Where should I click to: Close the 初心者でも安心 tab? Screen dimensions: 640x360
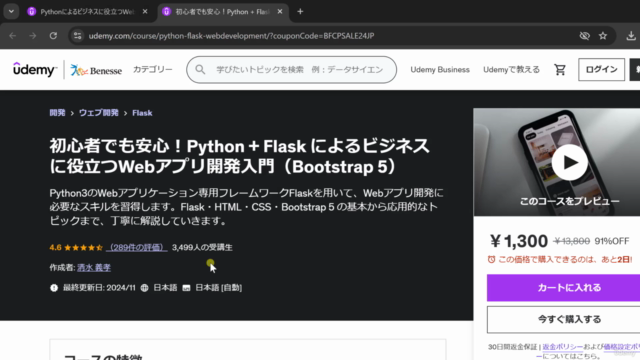point(280,12)
